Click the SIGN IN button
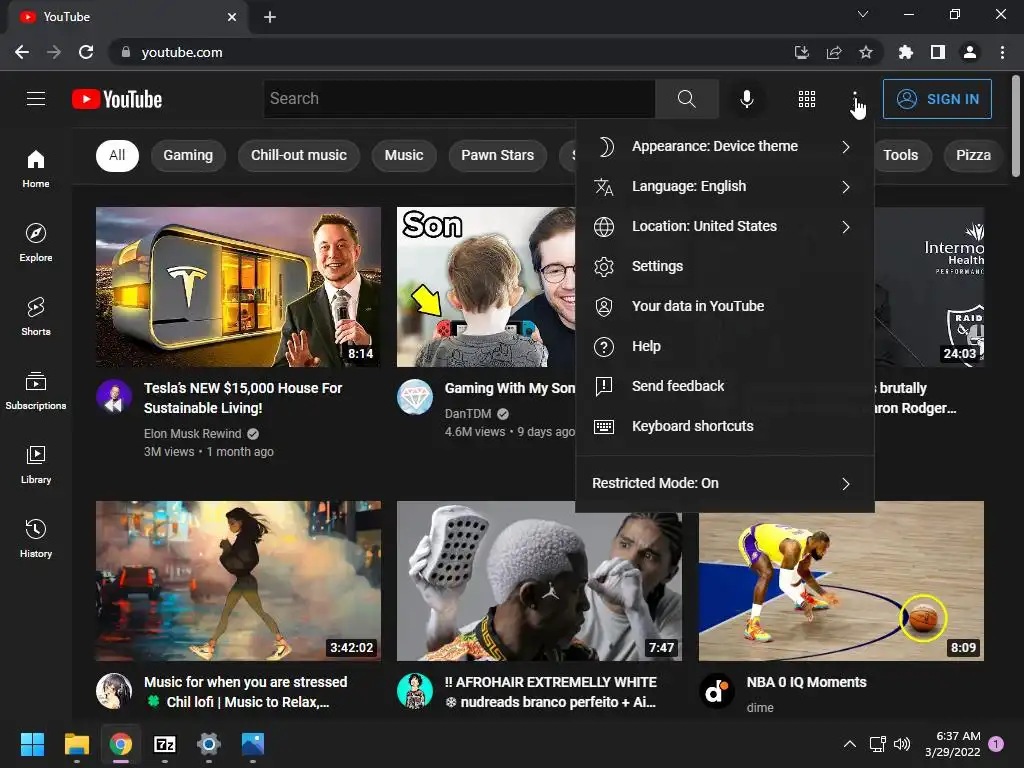 (937, 99)
